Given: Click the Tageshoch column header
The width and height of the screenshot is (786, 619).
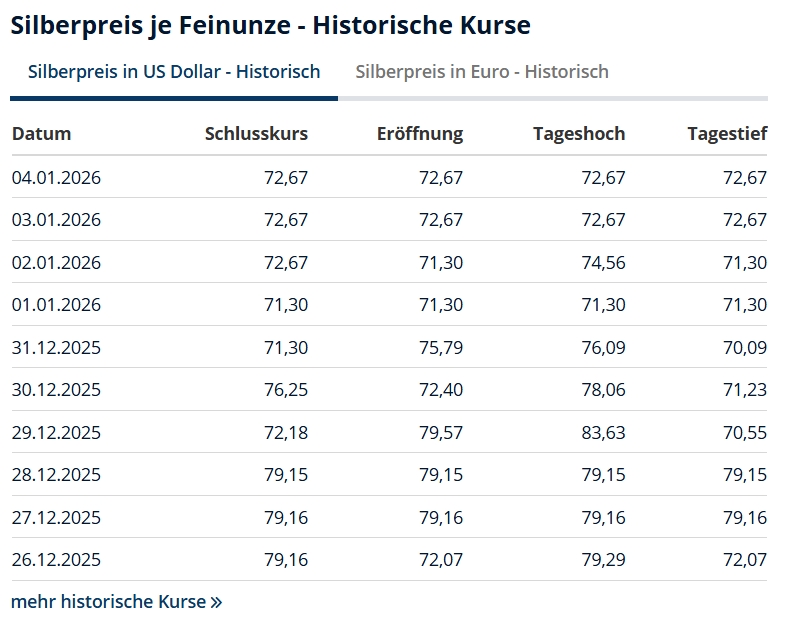Looking at the screenshot, I should 579,134.
